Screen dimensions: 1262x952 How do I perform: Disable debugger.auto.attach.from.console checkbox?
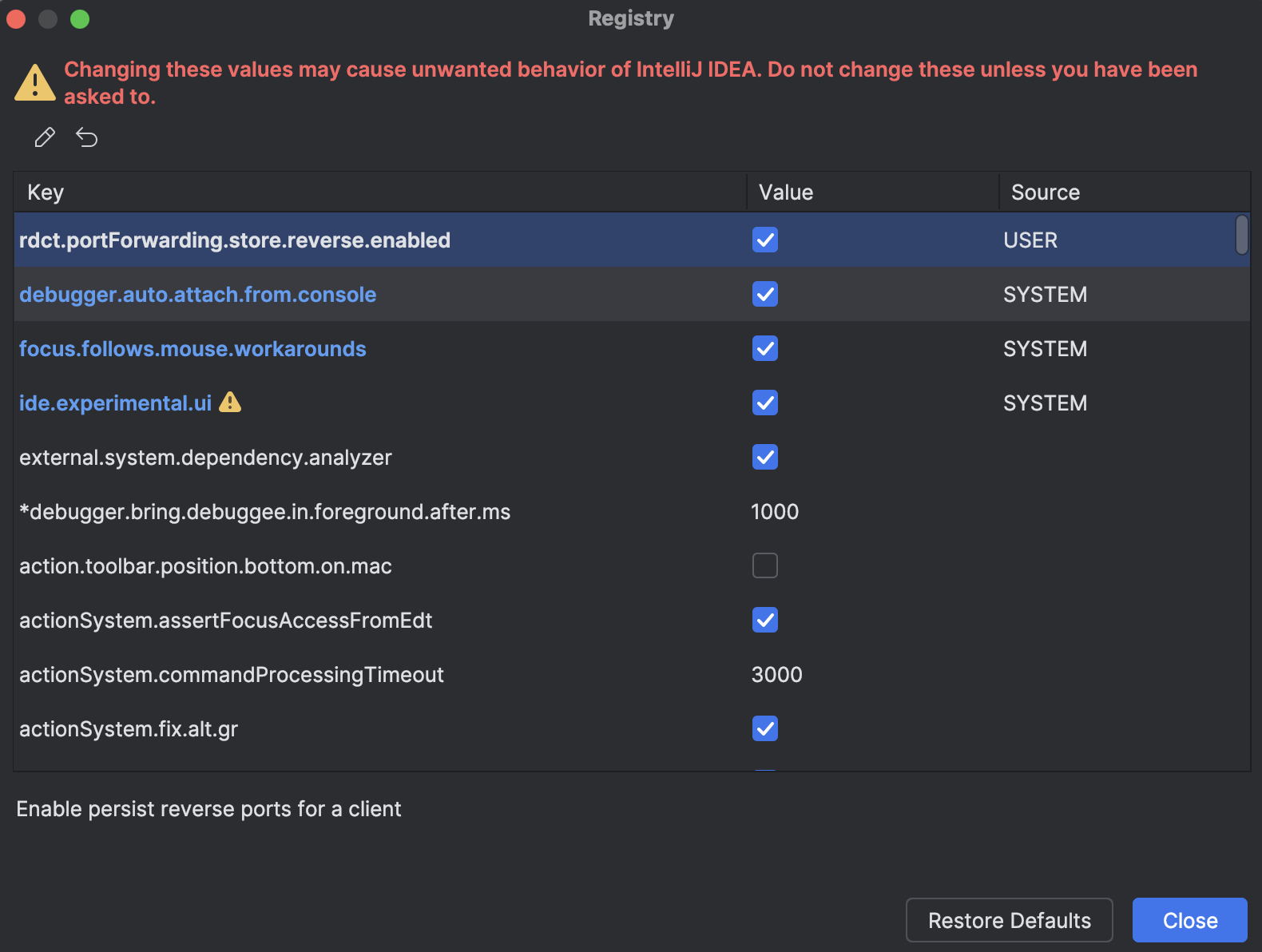click(764, 294)
